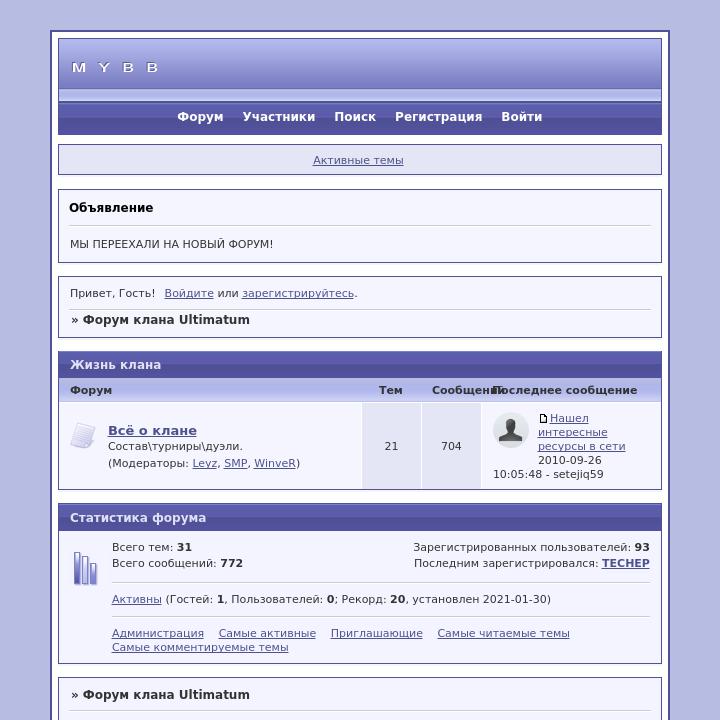Click the зарегистрируйтесь link

pyautogui.click(x=298, y=293)
